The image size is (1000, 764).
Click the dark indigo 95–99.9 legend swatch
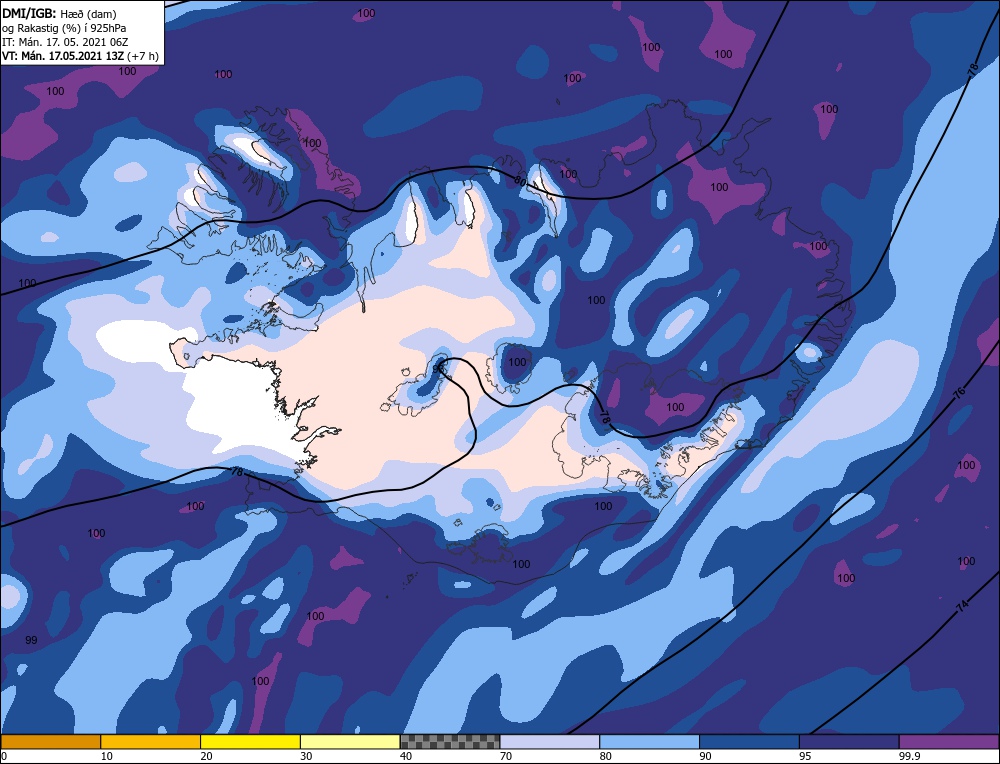(x=849, y=741)
